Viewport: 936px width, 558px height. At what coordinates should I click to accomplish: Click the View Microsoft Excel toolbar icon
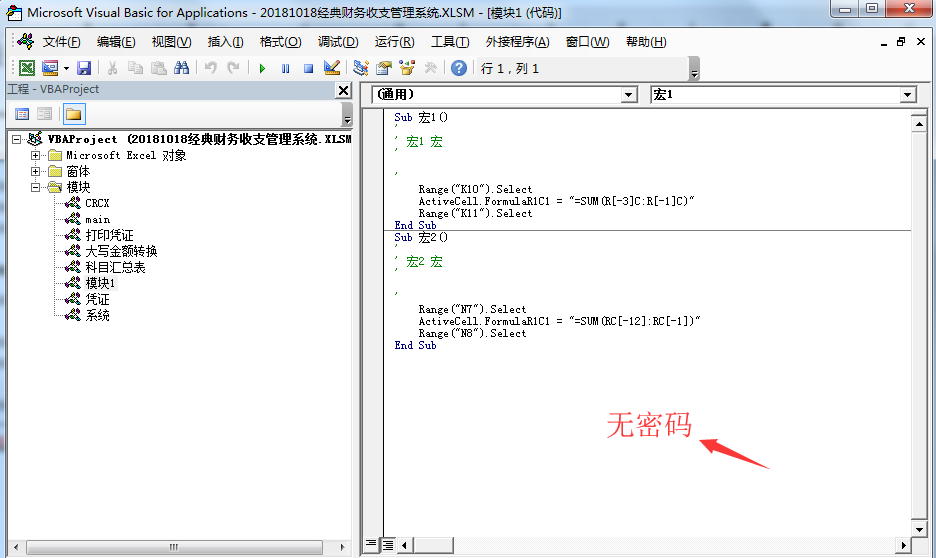(26, 68)
